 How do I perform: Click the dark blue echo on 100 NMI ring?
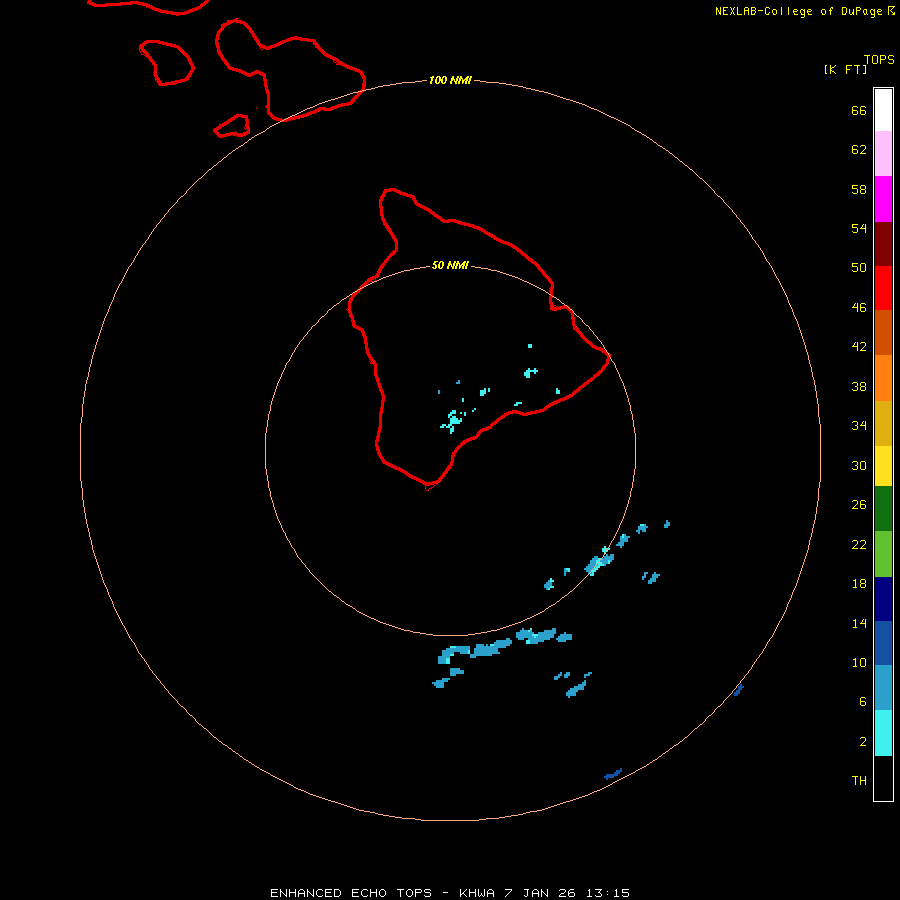(x=739, y=690)
